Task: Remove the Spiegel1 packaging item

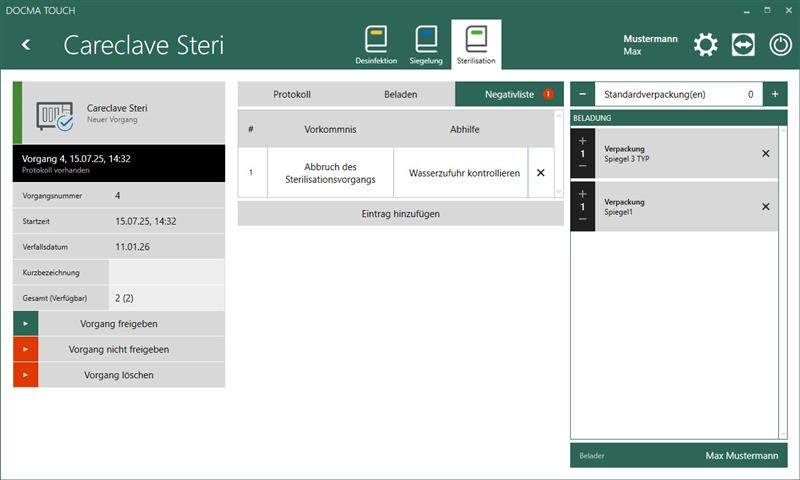Action: (x=766, y=207)
